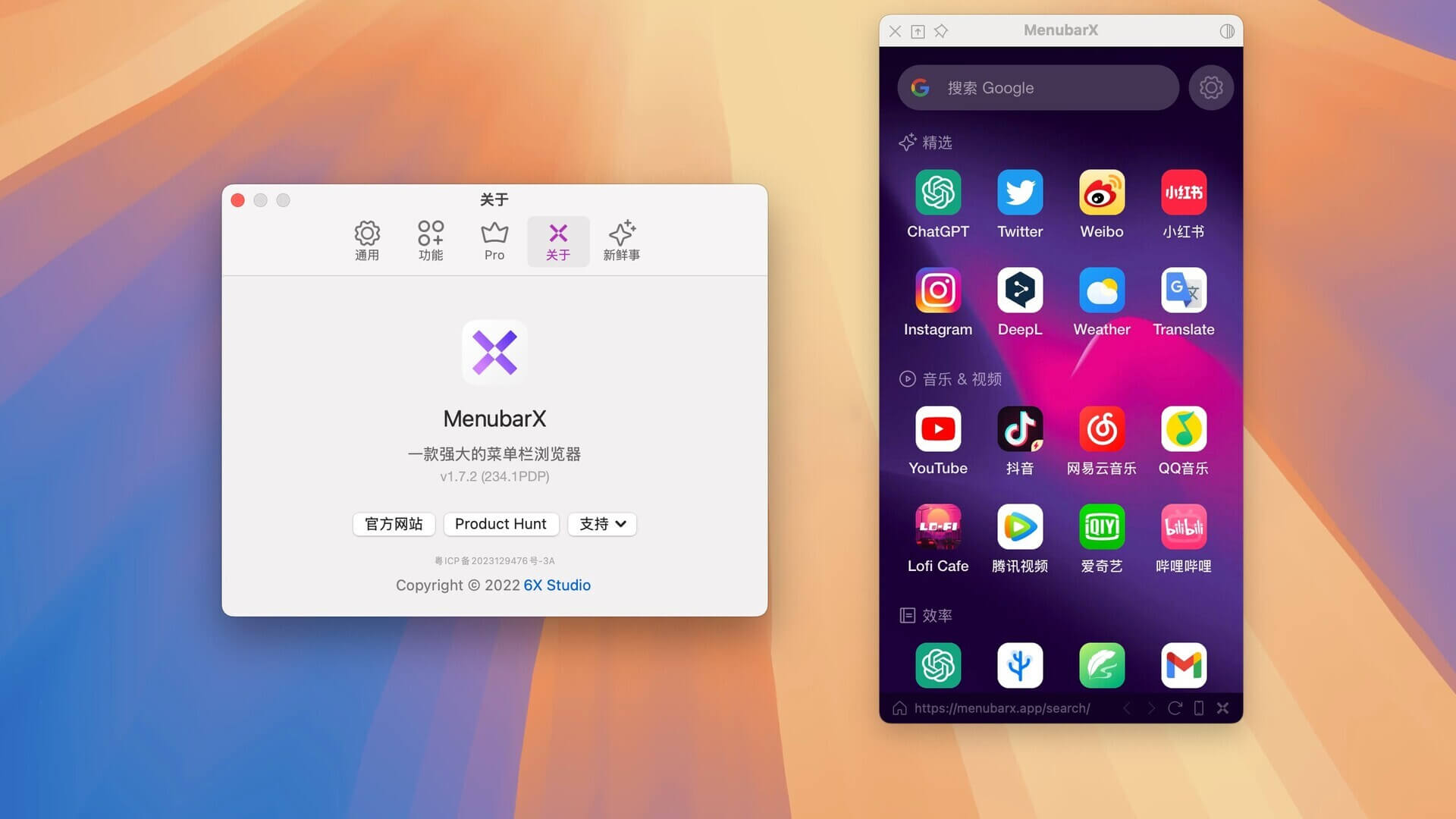Switch to Pro upgrade tab
The width and height of the screenshot is (1456, 819).
(x=494, y=240)
